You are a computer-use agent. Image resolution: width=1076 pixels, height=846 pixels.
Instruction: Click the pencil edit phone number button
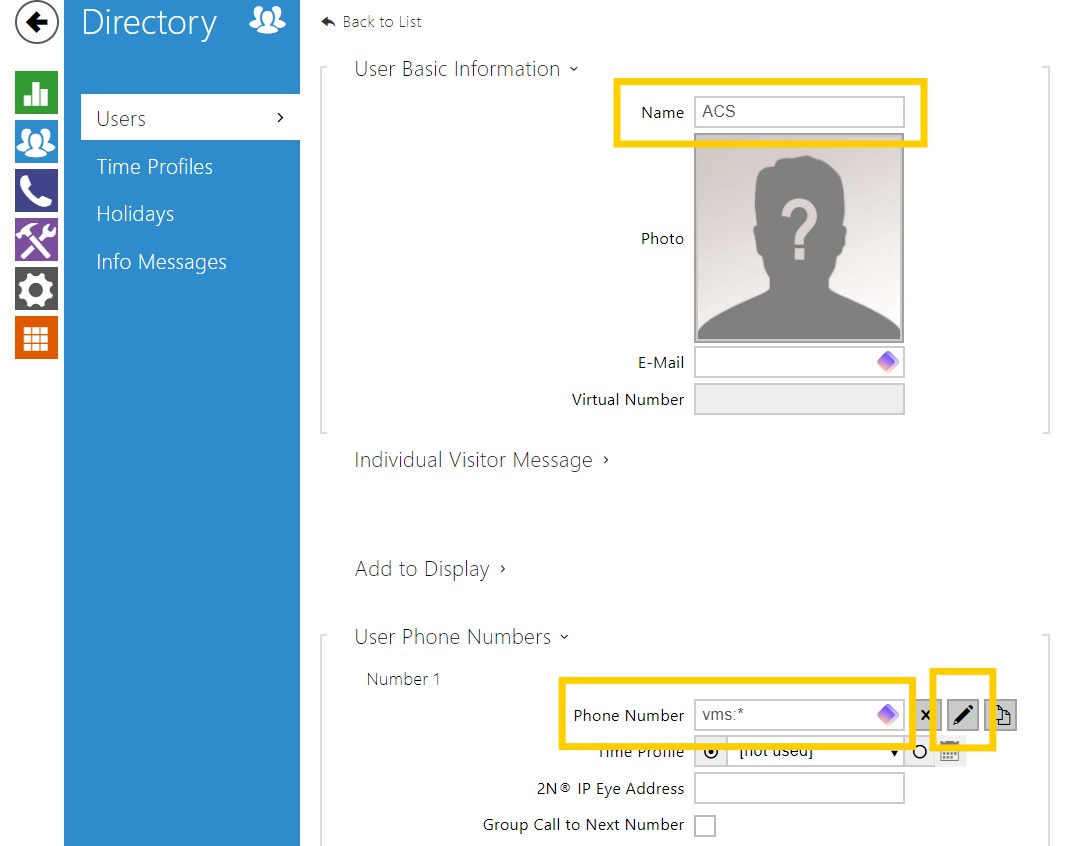click(963, 715)
